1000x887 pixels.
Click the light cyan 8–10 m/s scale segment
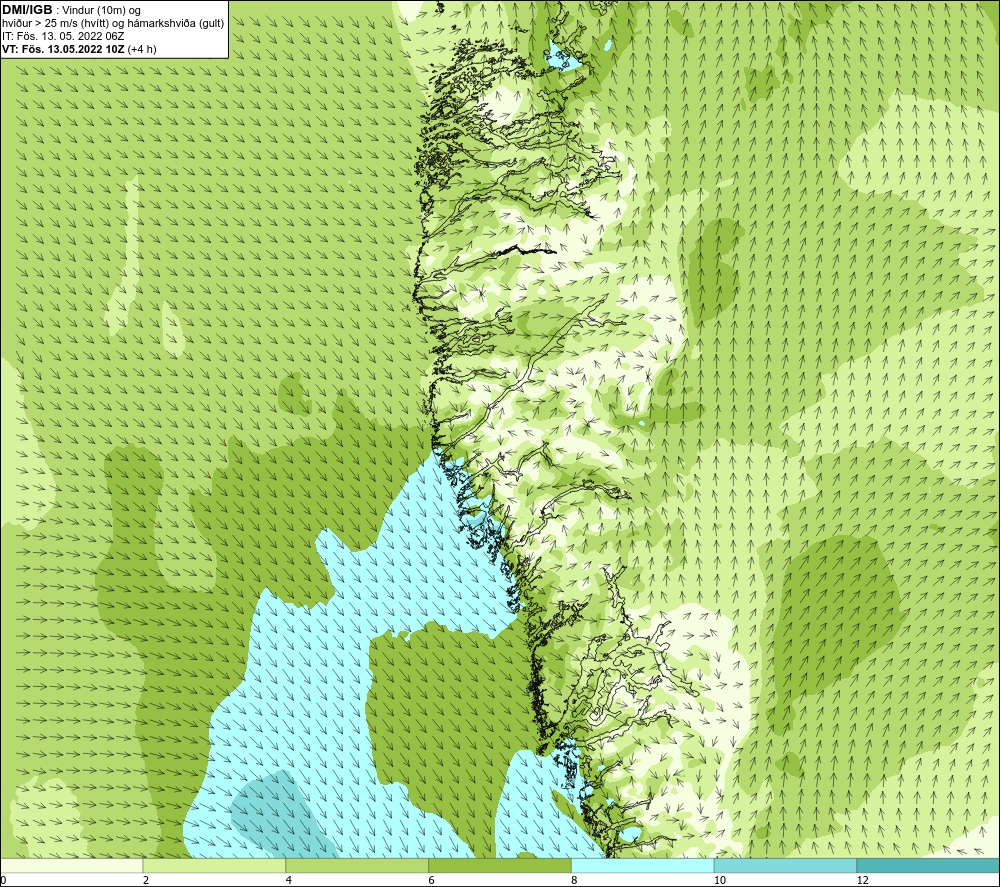coord(643,865)
